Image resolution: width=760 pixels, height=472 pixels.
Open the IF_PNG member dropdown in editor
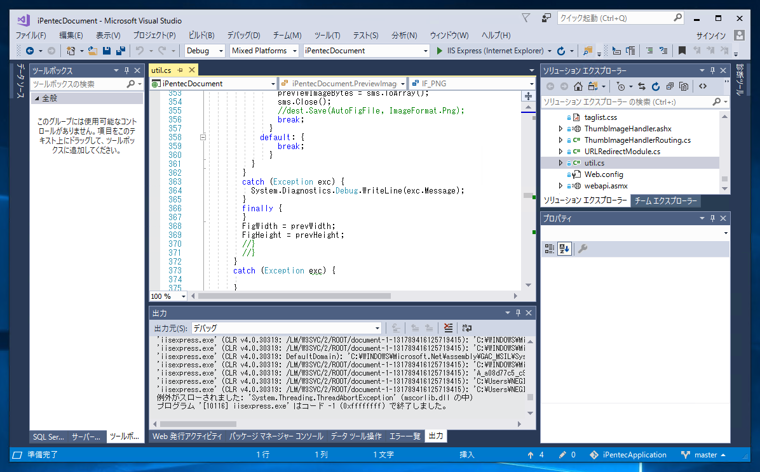[x=531, y=83]
